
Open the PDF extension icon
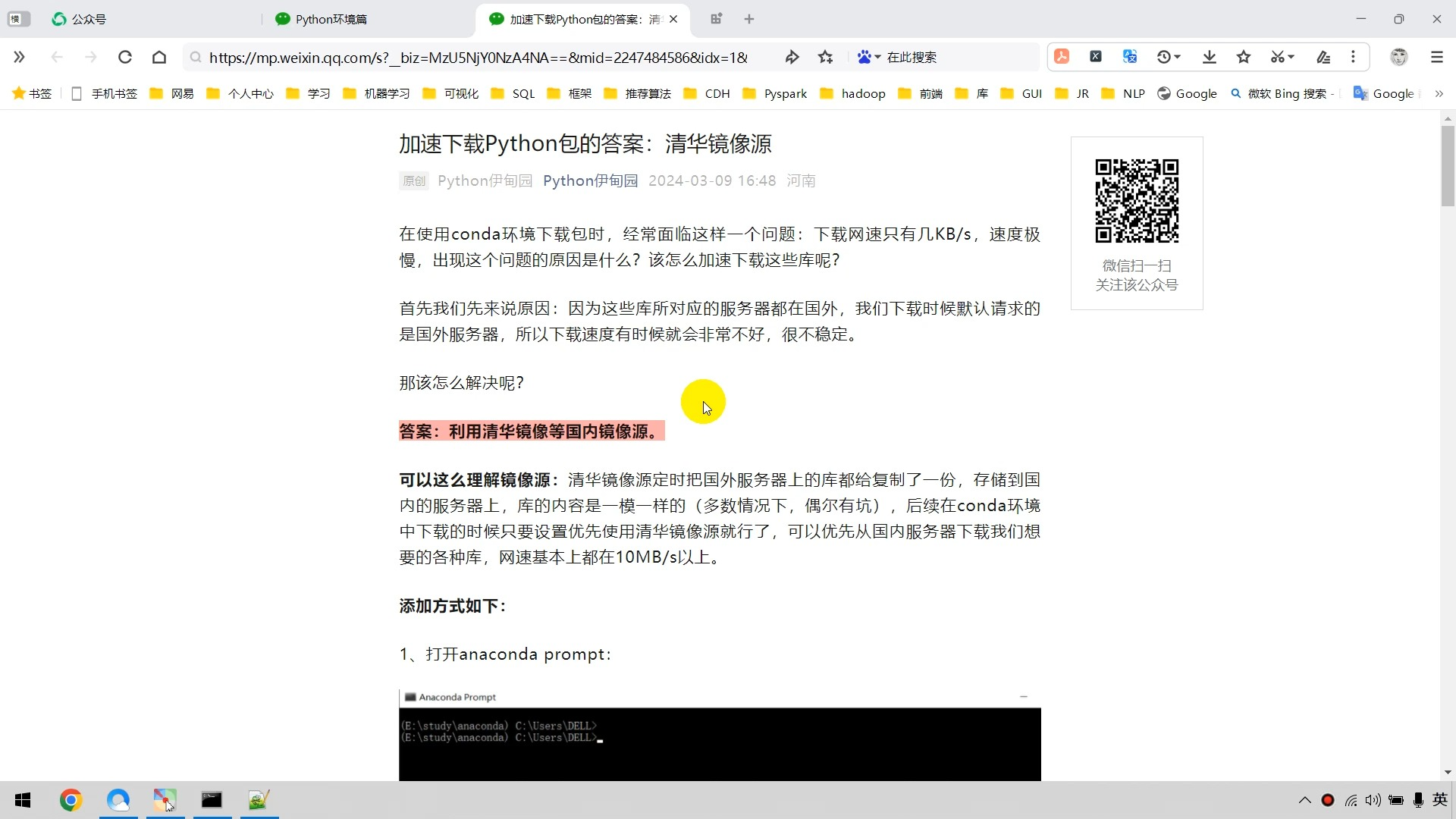tap(1062, 56)
